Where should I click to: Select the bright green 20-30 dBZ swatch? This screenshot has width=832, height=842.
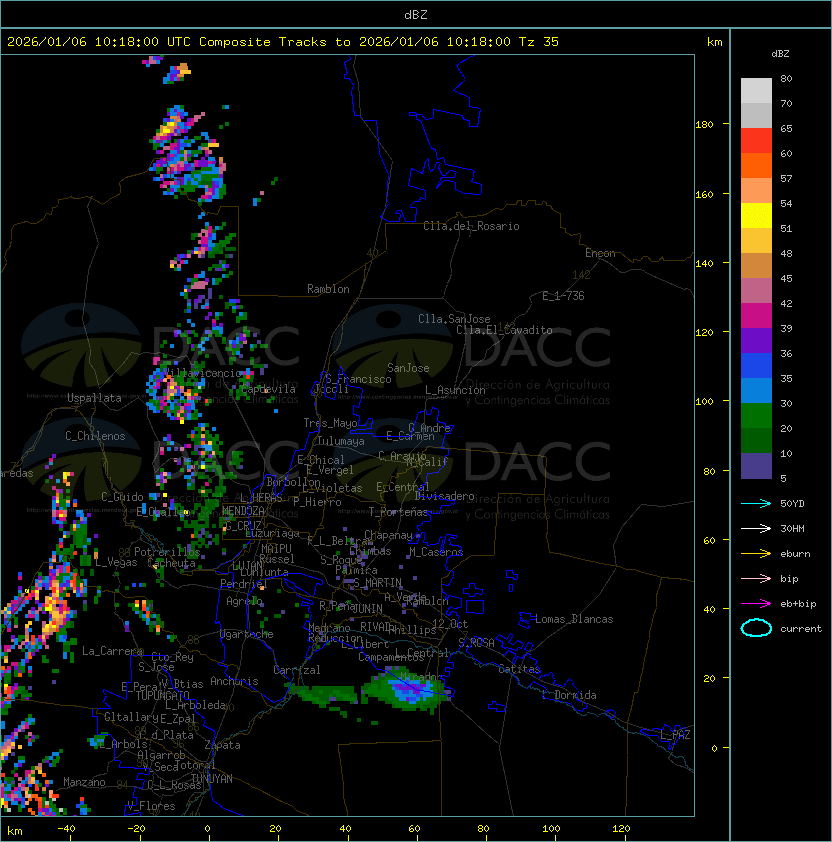pyautogui.click(x=756, y=416)
